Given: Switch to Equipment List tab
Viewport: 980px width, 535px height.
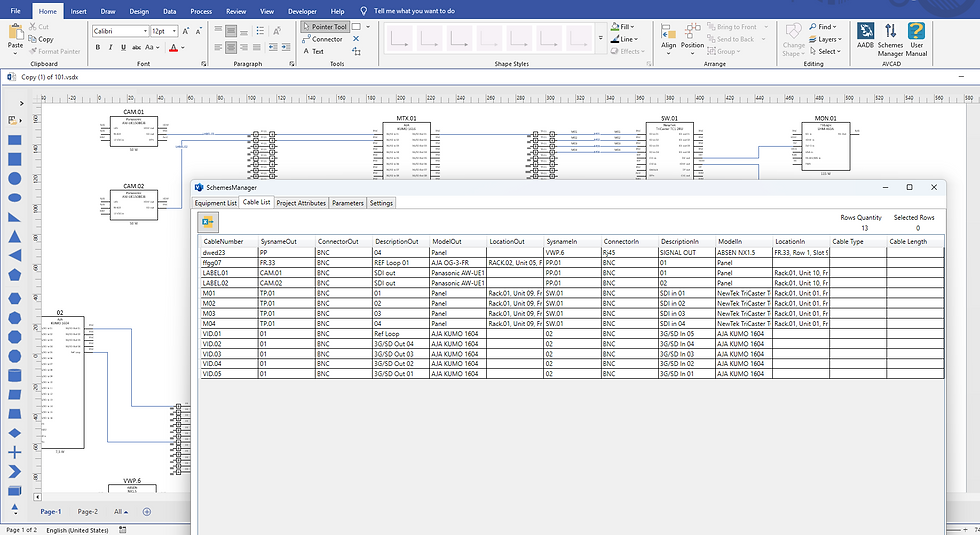Looking at the screenshot, I should 215,203.
